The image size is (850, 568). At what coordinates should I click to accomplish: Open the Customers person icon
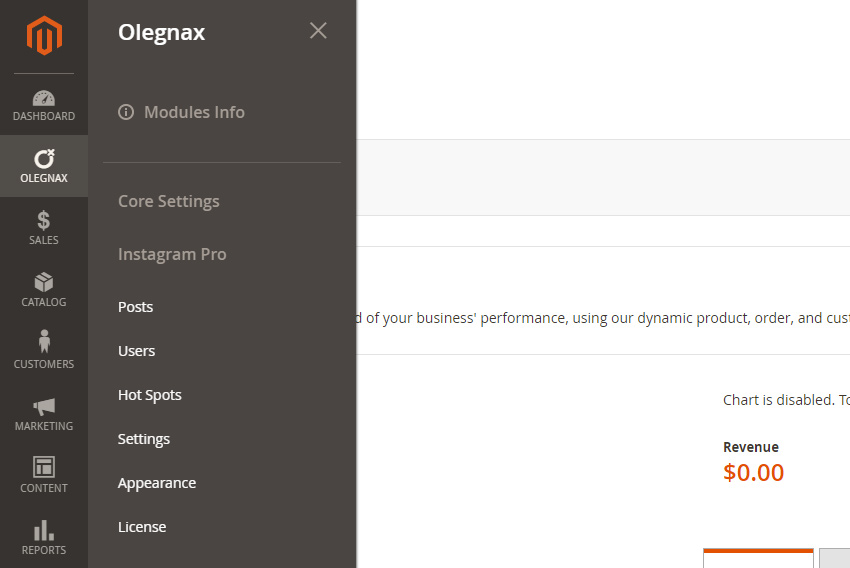click(x=44, y=341)
